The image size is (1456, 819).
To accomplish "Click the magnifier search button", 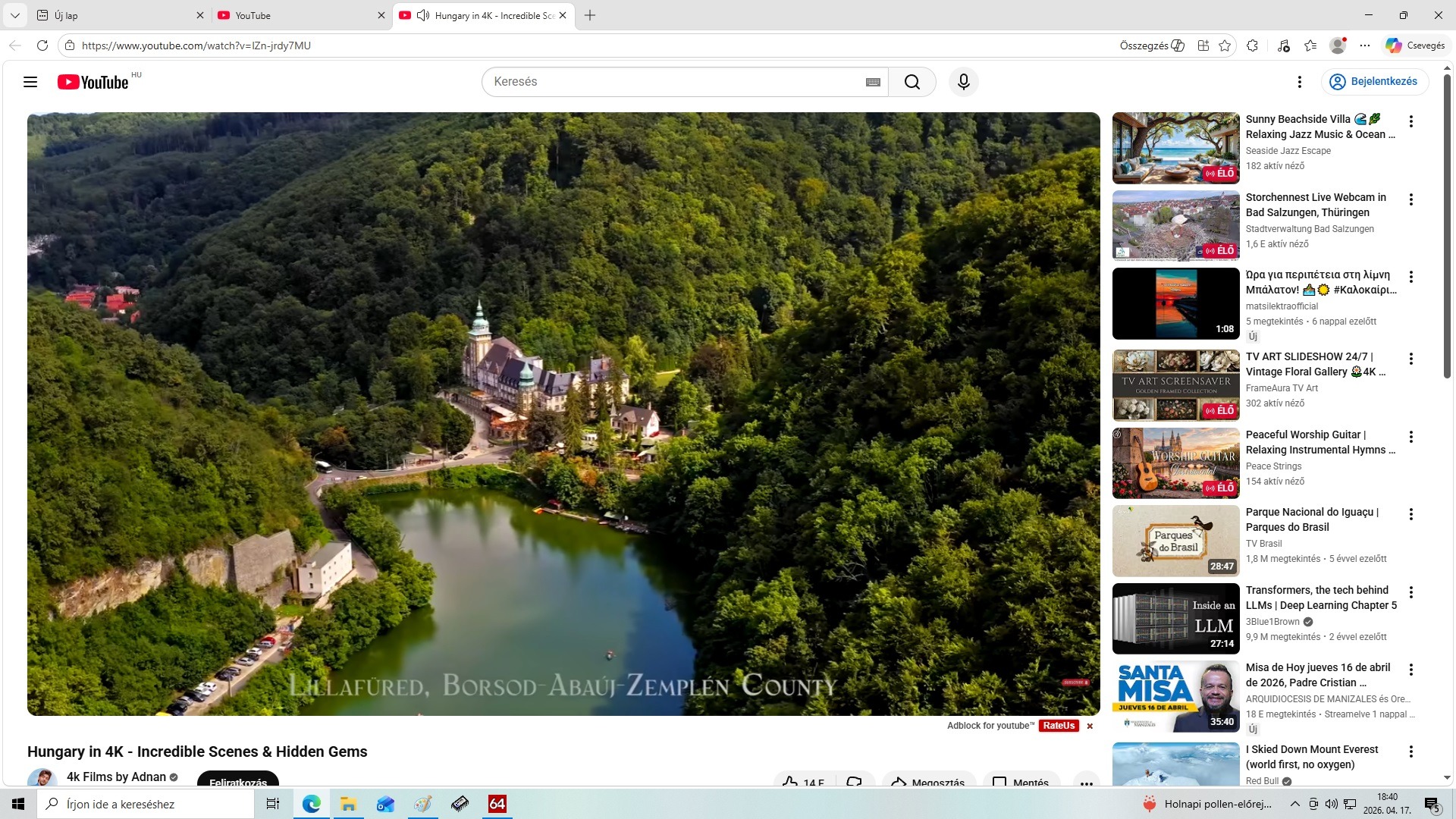I will 912,82.
